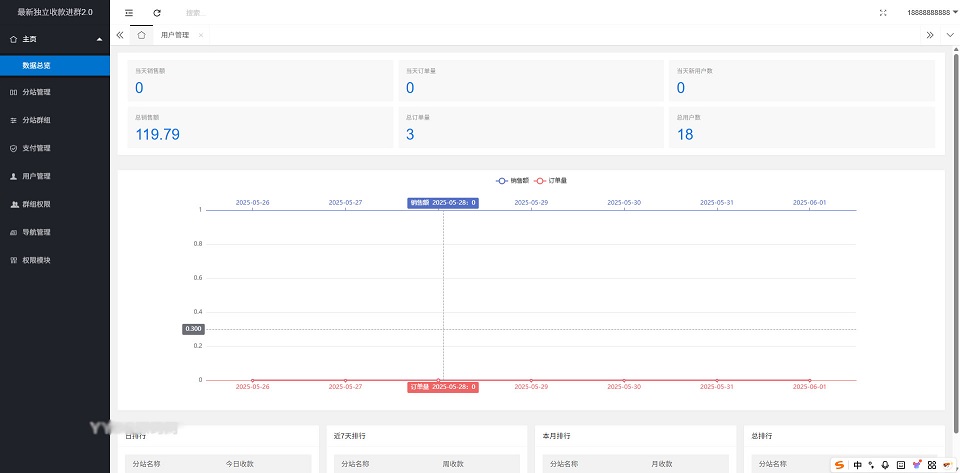Select 数据总览 in the sidebar

(x=37, y=65)
